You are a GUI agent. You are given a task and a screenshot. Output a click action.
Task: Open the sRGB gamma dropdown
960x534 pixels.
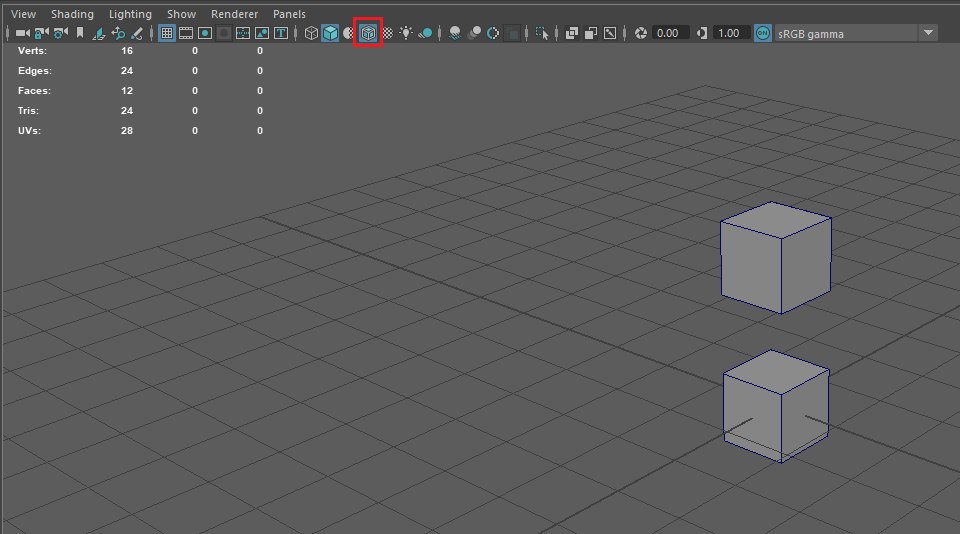[855, 33]
